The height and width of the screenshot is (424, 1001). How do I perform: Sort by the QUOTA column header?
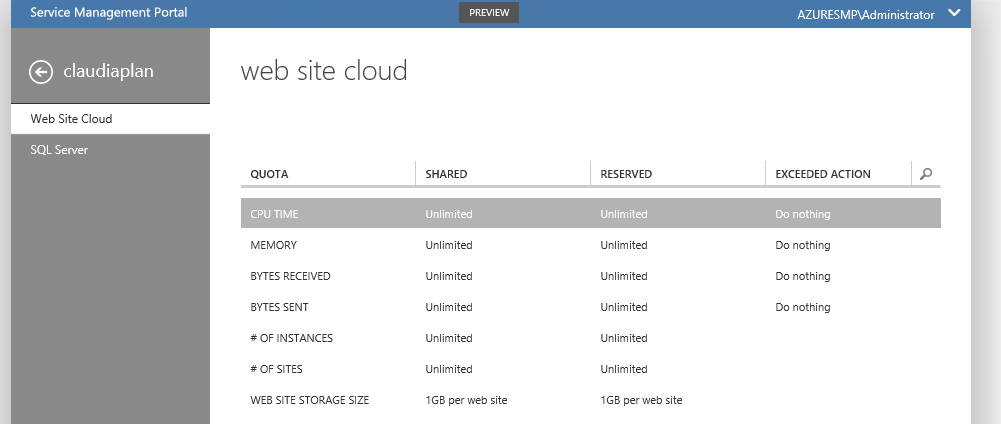click(269, 174)
